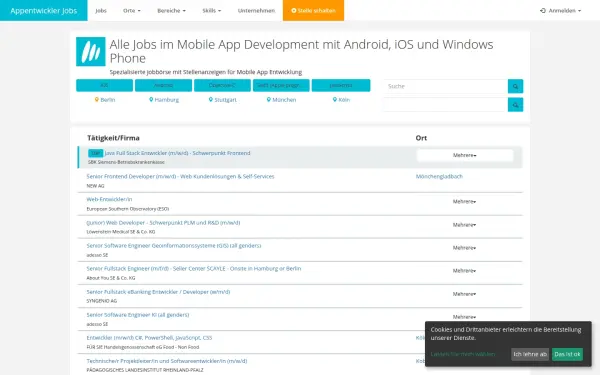Open (Junior) Web Developer PLM und R&D job

pyautogui.click(x=163, y=223)
